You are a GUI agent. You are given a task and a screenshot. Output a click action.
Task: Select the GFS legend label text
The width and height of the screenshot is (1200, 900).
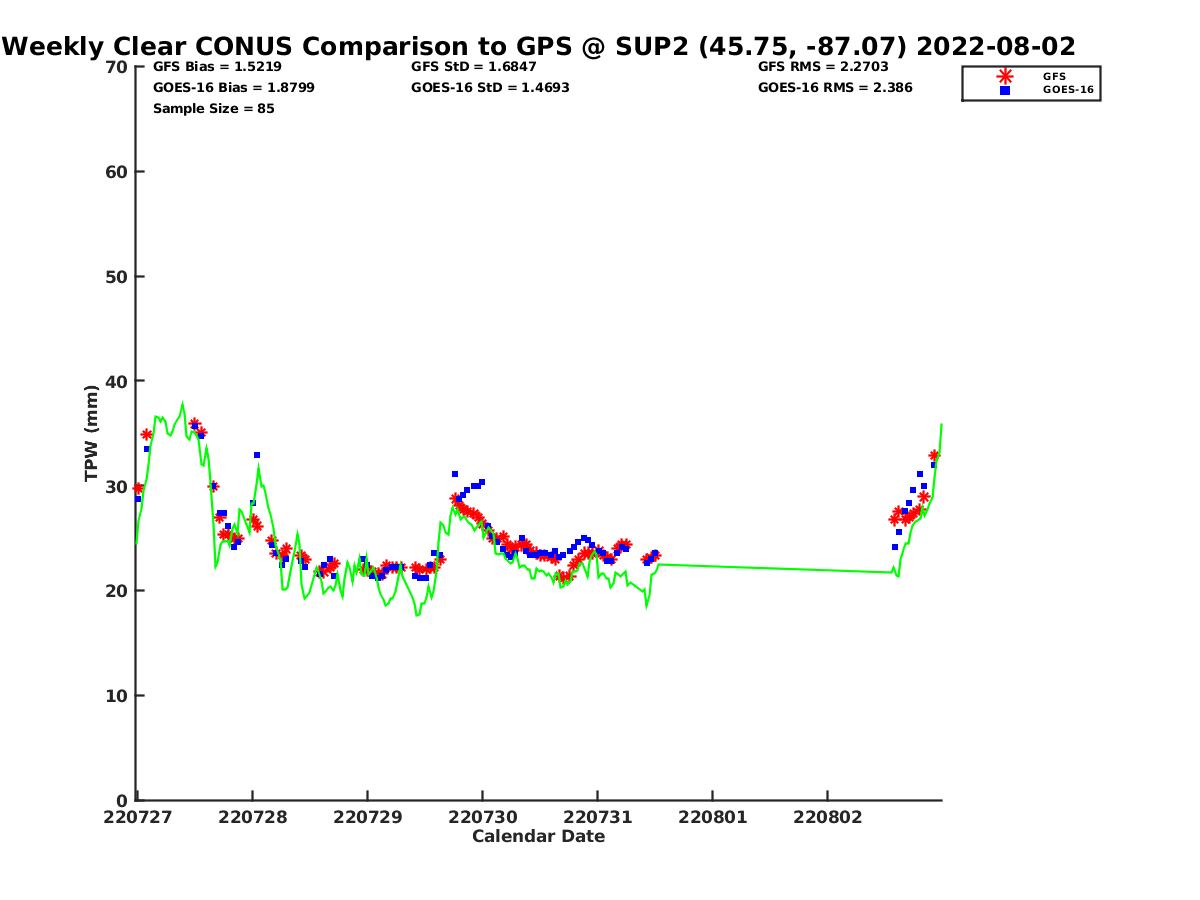pyautogui.click(x=1054, y=76)
